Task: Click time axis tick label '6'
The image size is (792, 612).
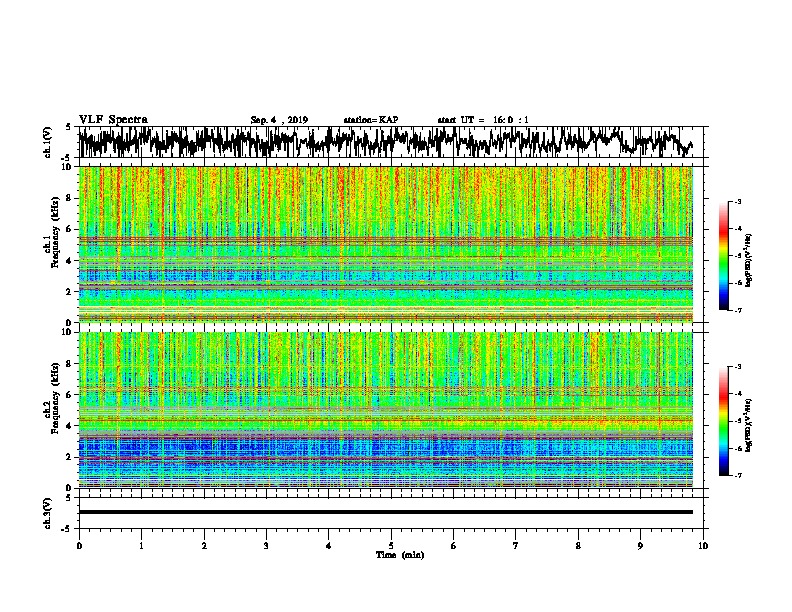Action: tap(454, 546)
